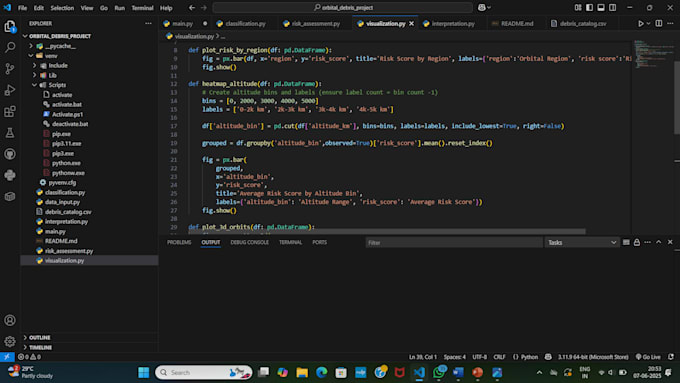This screenshot has height=383, width=680.
Task: Open Explorer views and more actions menu
Action: point(148,23)
